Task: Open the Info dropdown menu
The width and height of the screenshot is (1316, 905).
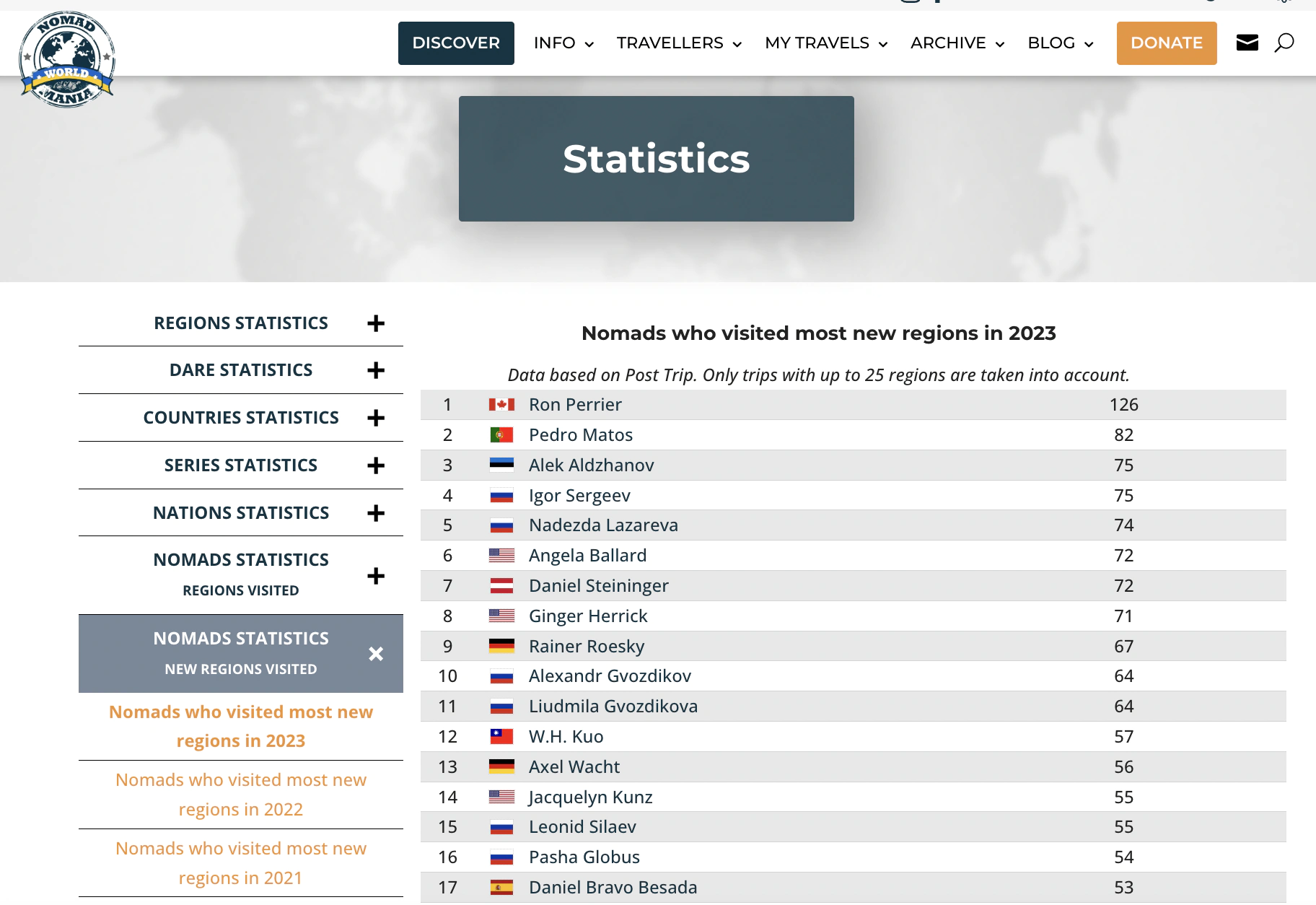Action: [x=563, y=43]
